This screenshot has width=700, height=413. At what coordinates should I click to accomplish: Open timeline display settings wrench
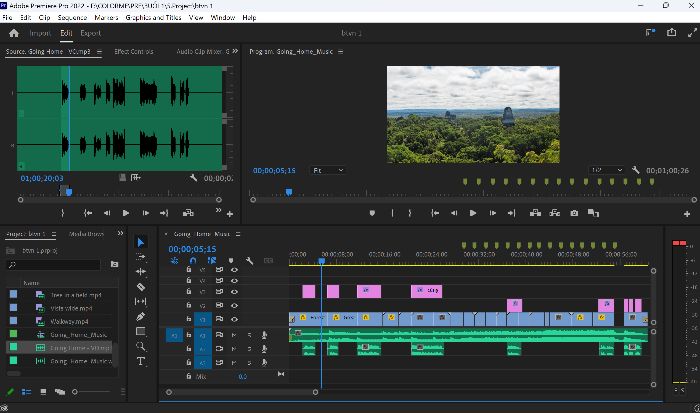click(x=250, y=261)
